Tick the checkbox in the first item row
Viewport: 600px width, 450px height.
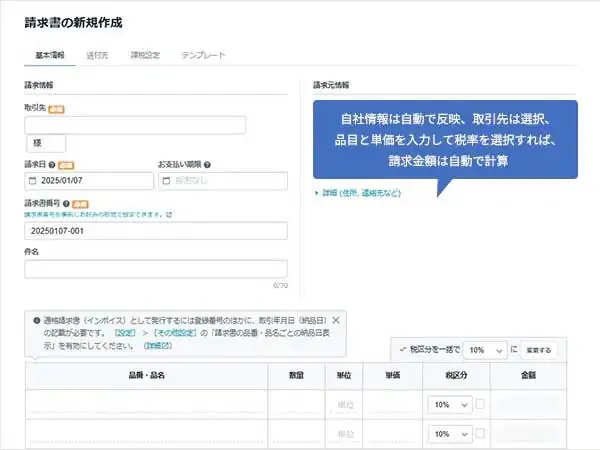tap(479, 404)
